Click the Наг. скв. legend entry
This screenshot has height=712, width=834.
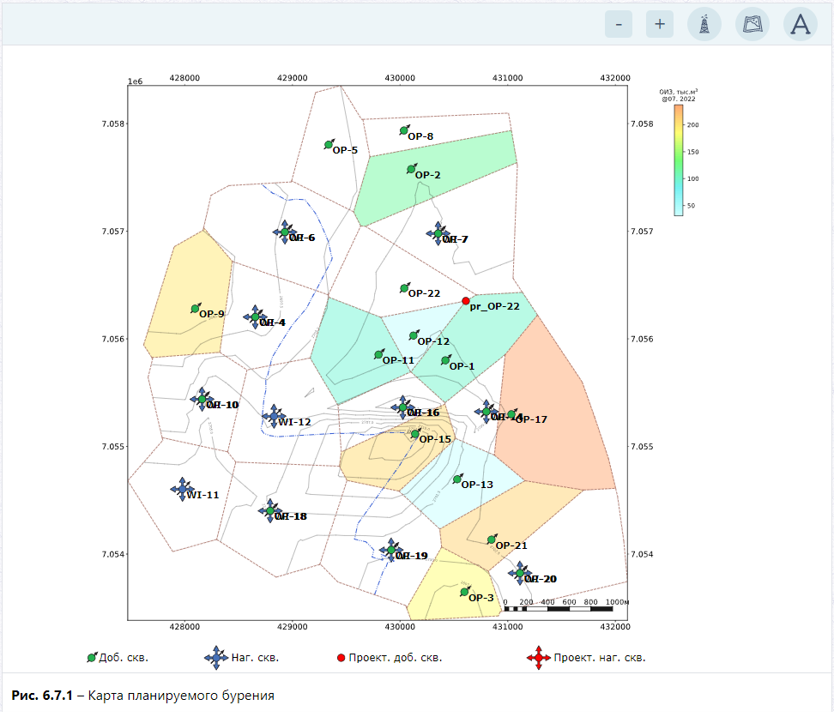click(x=242, y=657)
